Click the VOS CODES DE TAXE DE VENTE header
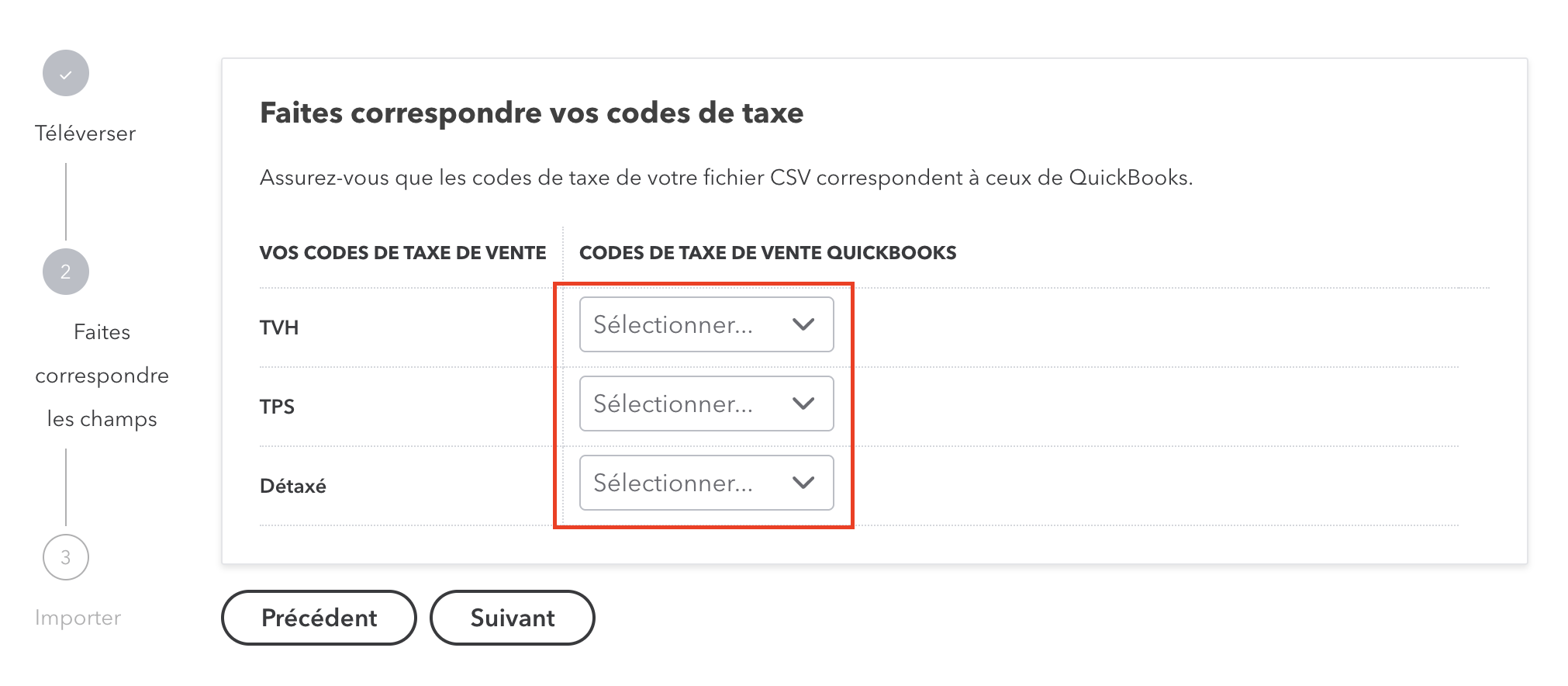Screen dimensions: 1568x686 [x=403, y=252]
